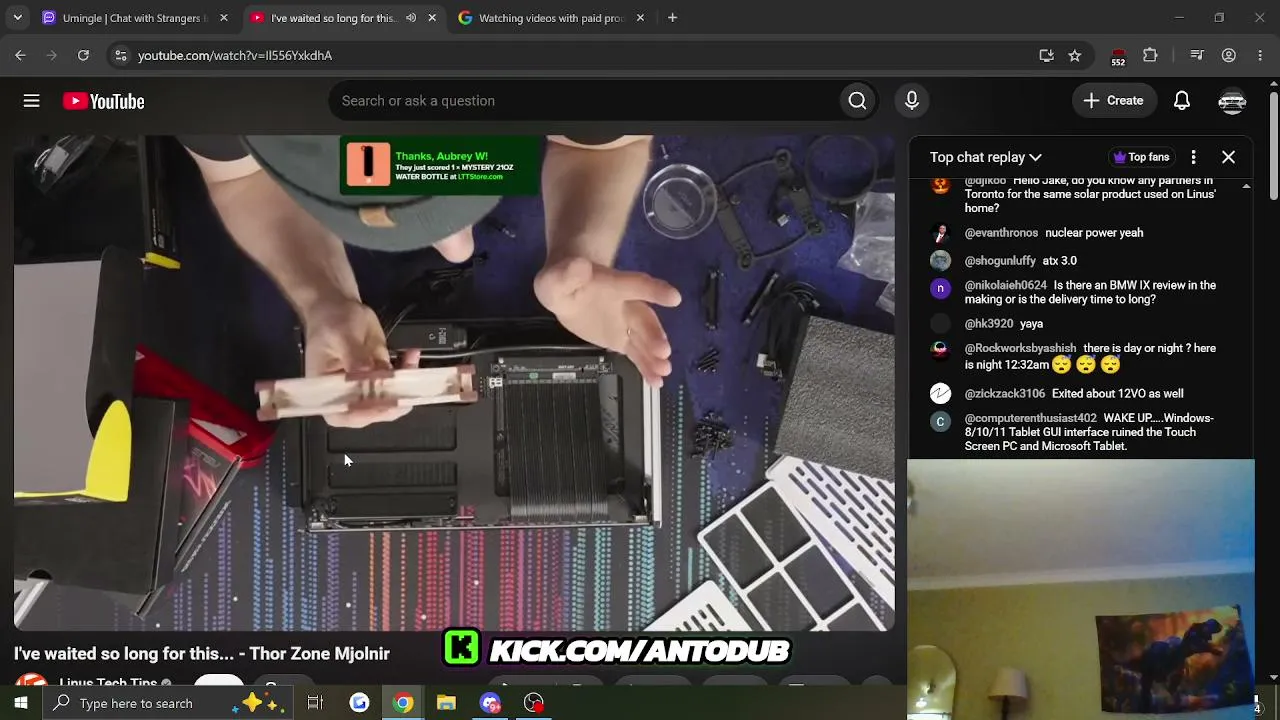Open the tab search dropdown

coord(17,18)
